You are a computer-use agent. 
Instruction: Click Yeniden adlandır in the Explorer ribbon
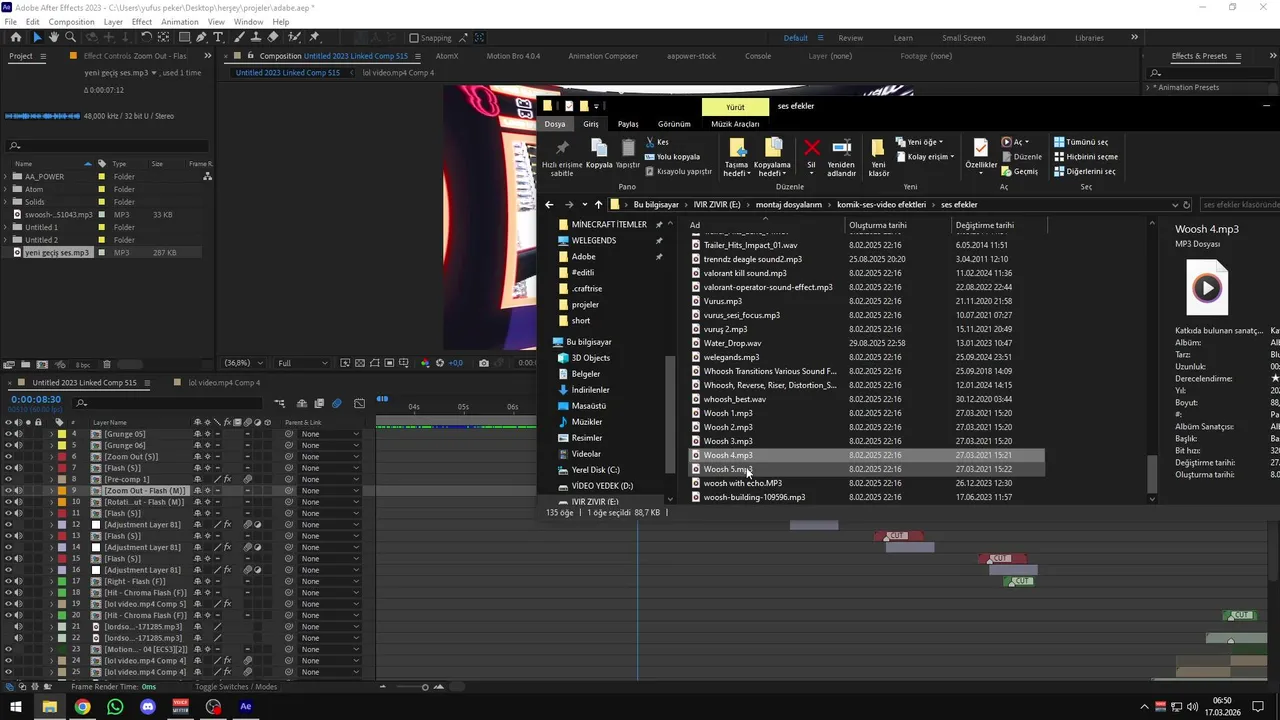click(841, 157)
